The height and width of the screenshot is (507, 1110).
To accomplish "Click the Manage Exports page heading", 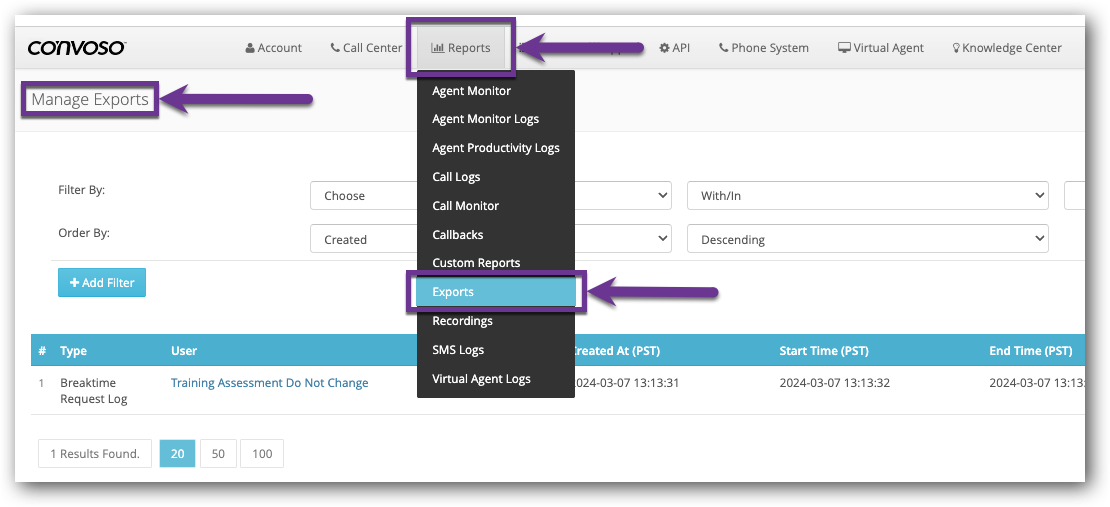I will (x=90, y=99).
